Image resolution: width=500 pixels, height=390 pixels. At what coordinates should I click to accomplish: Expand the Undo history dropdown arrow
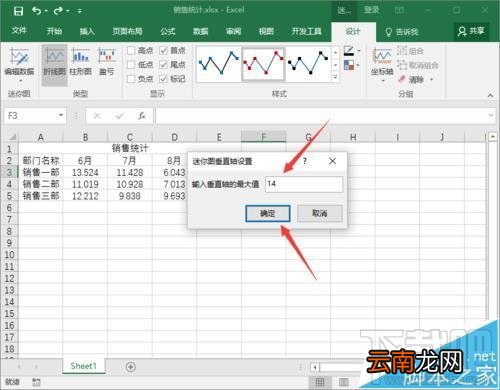(x=46, y=11)
